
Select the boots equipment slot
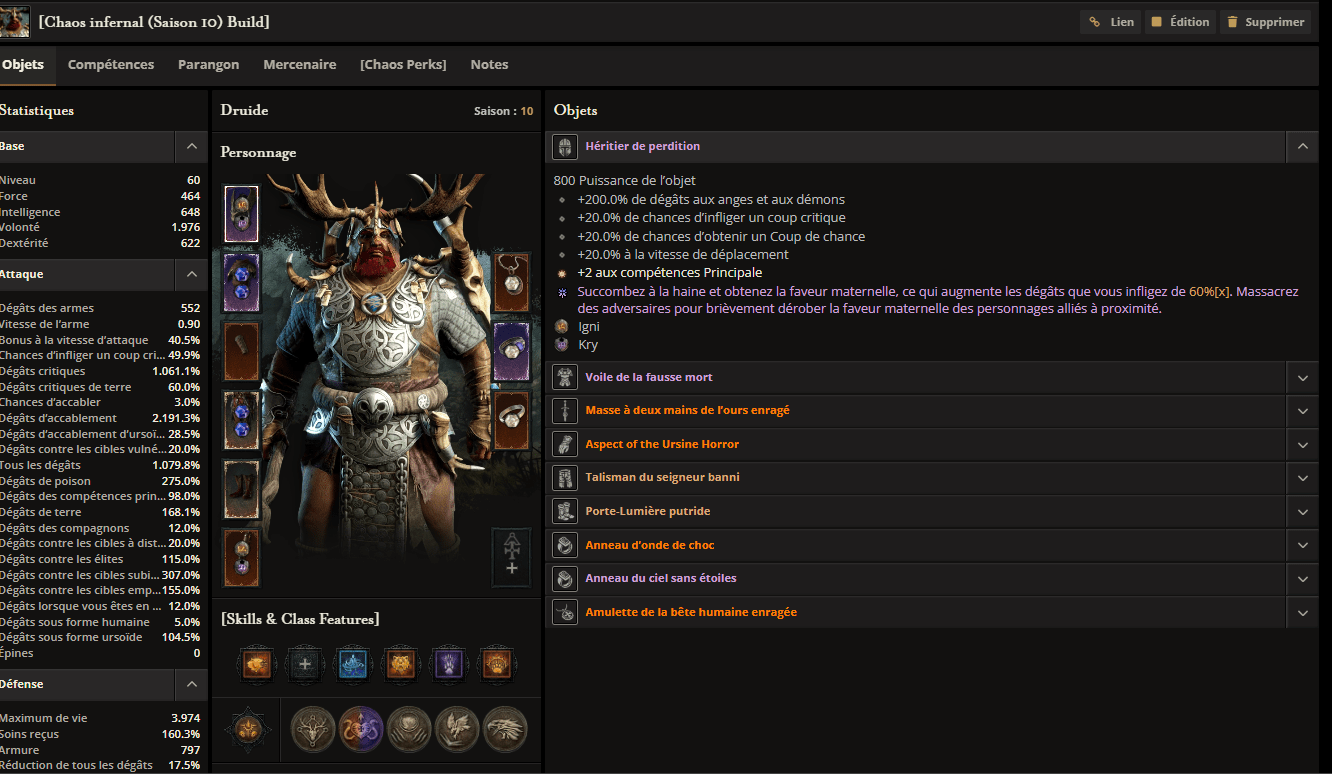pos(241,489)
